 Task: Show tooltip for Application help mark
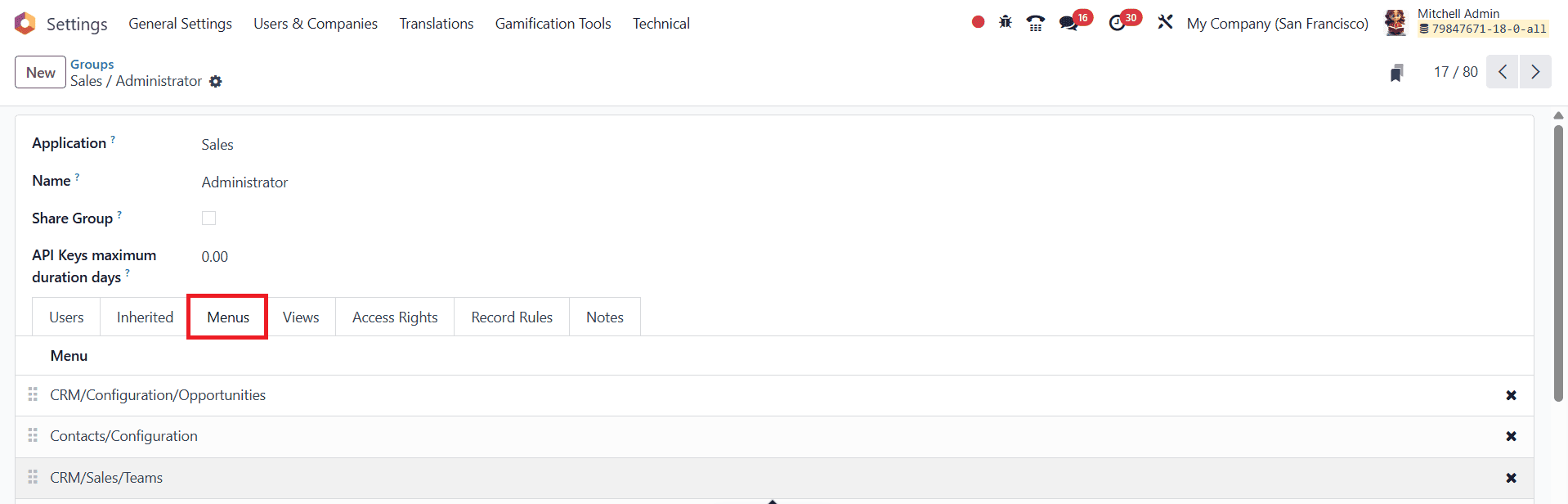(113, 139)
